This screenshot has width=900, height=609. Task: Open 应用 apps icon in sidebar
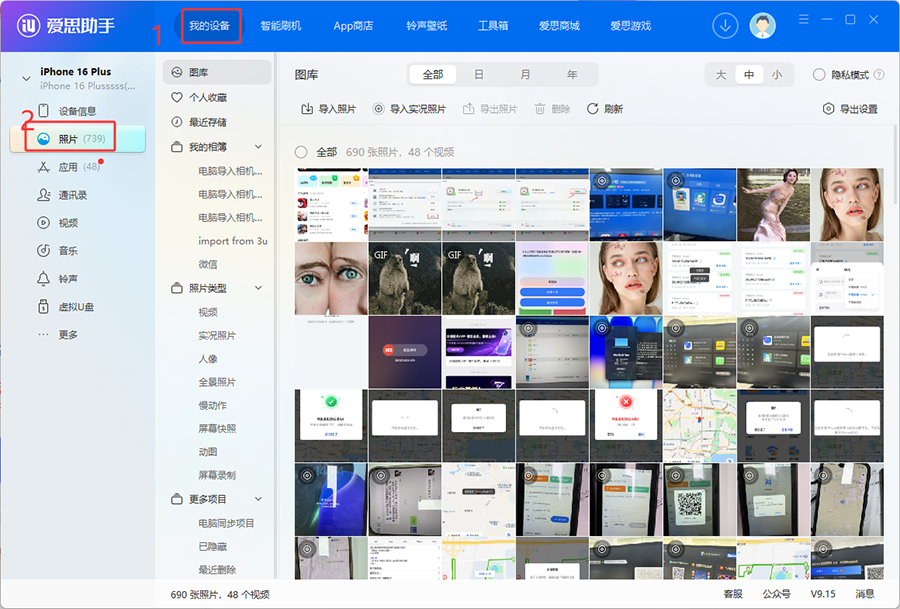44,167
